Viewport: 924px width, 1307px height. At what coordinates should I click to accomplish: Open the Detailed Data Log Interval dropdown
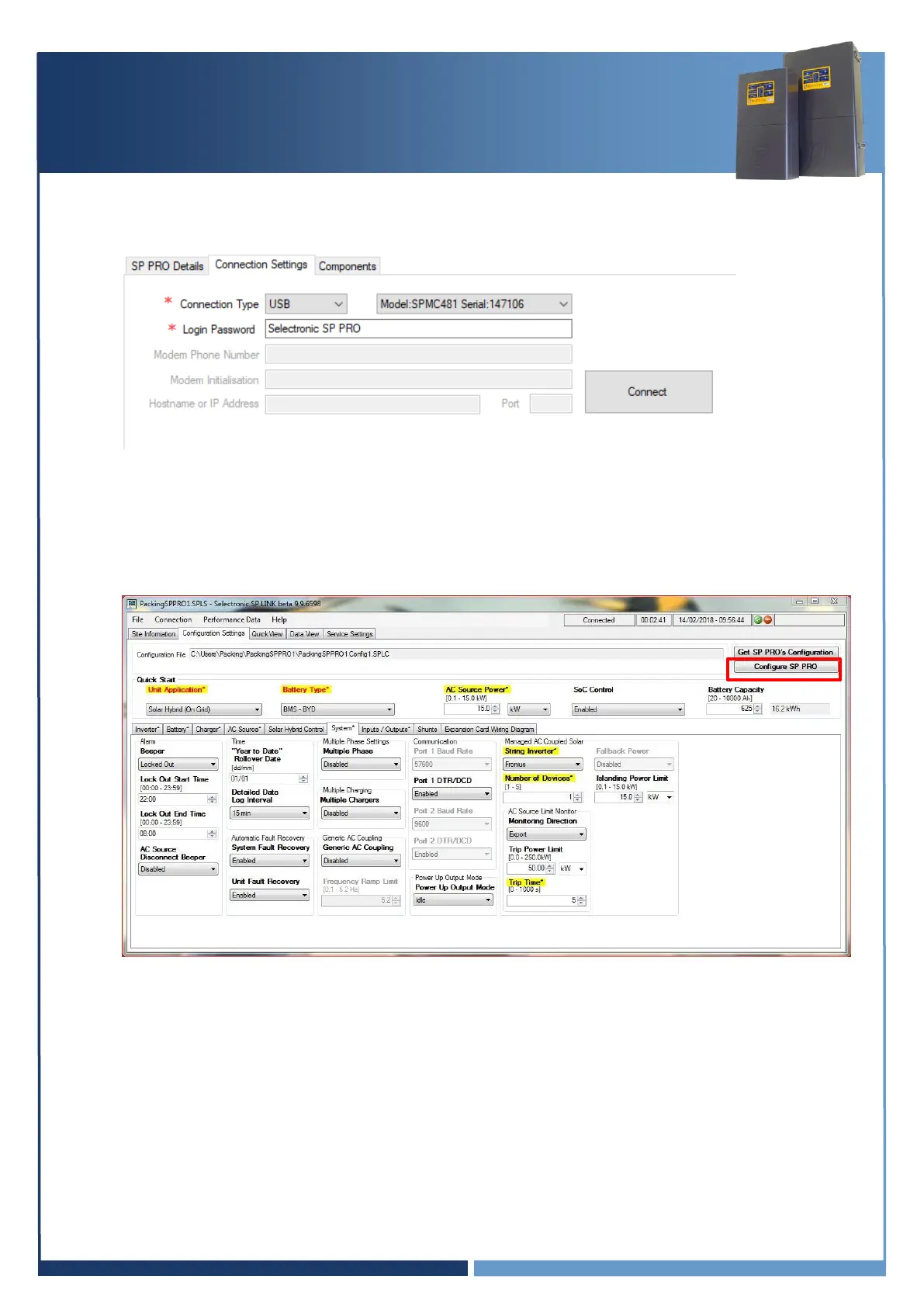point(270,813)
